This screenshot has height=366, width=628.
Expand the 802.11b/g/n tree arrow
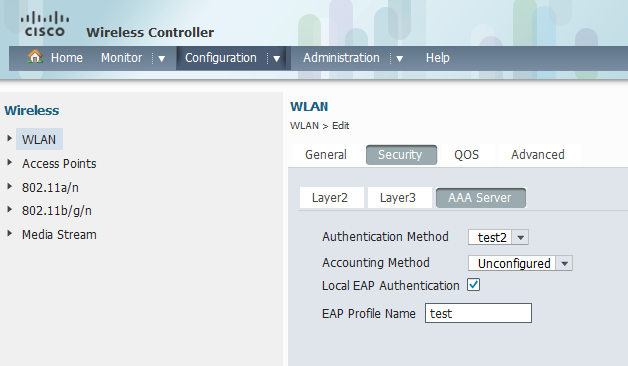coord(10,209)
